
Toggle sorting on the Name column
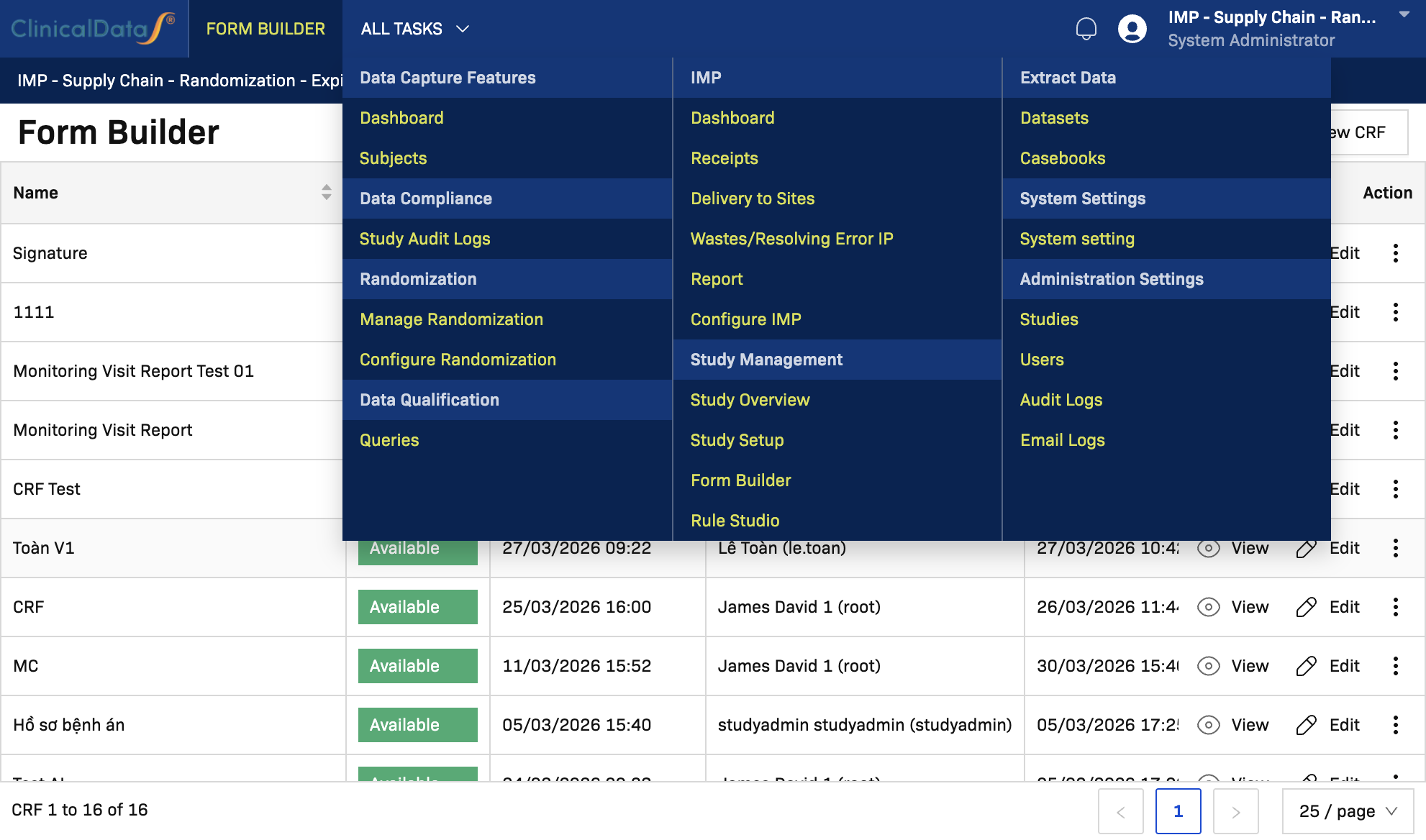326,193
